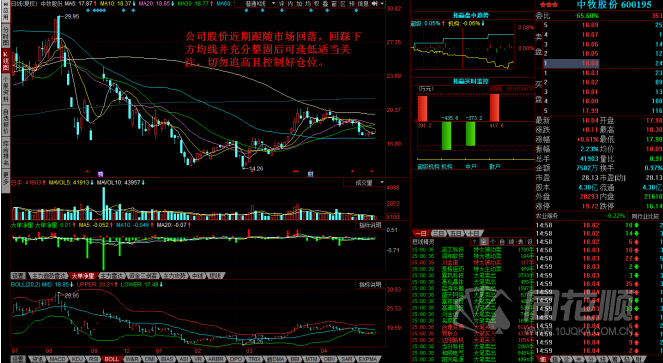The width and height of the screenshot is (663, 363).
Task: Click 指标说明 button in BOLL panel
Action: pos(370,284)
